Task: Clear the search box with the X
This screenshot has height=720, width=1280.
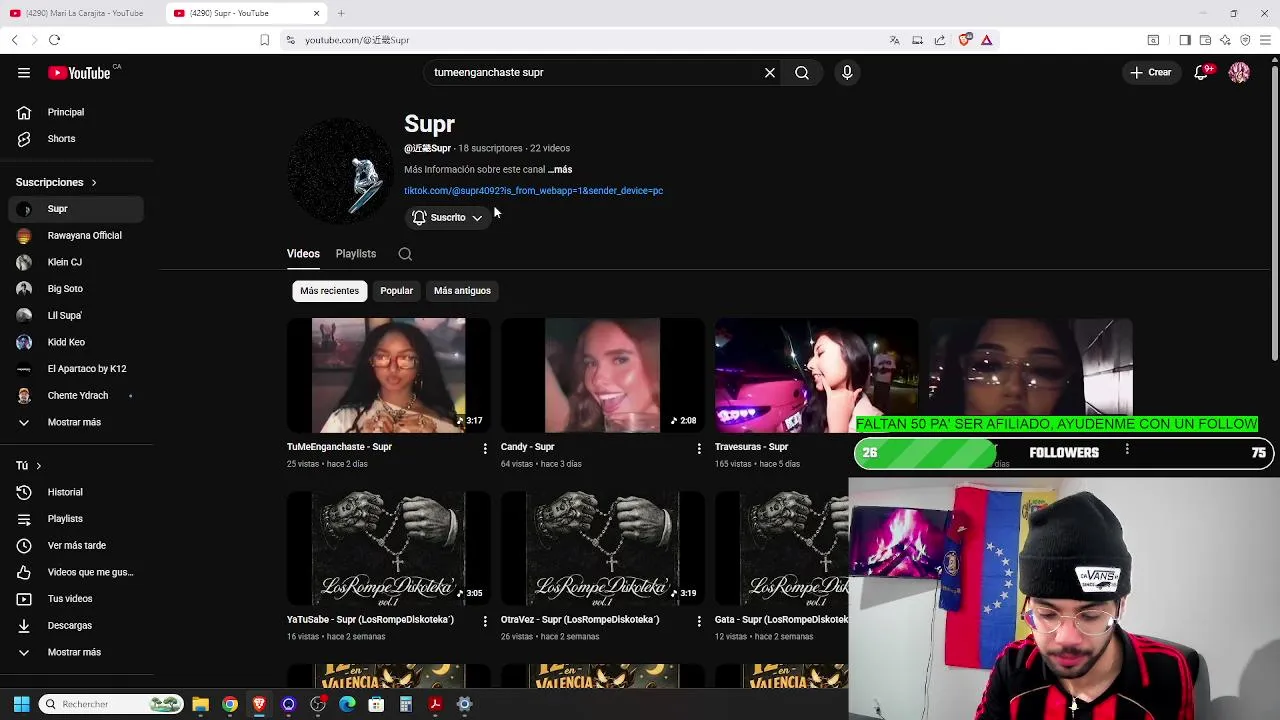Action: point(770,73)
